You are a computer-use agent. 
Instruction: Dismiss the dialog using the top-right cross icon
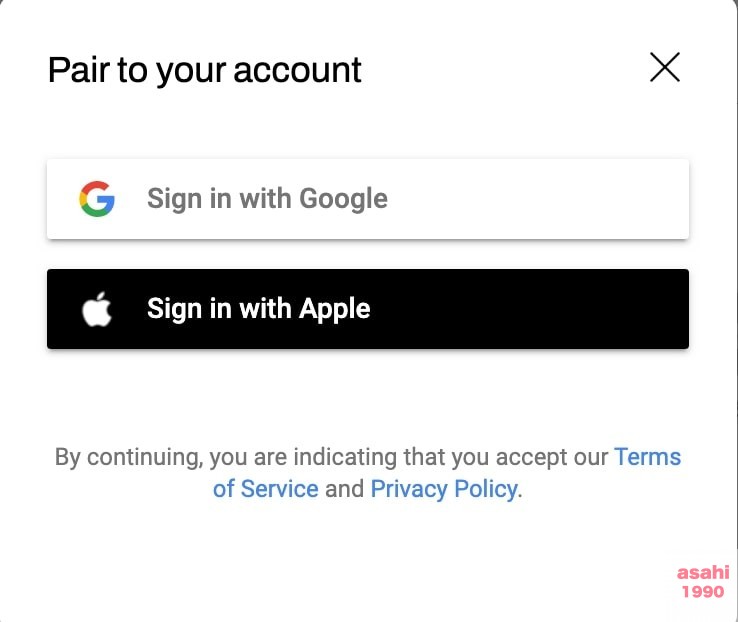[665, 67]
